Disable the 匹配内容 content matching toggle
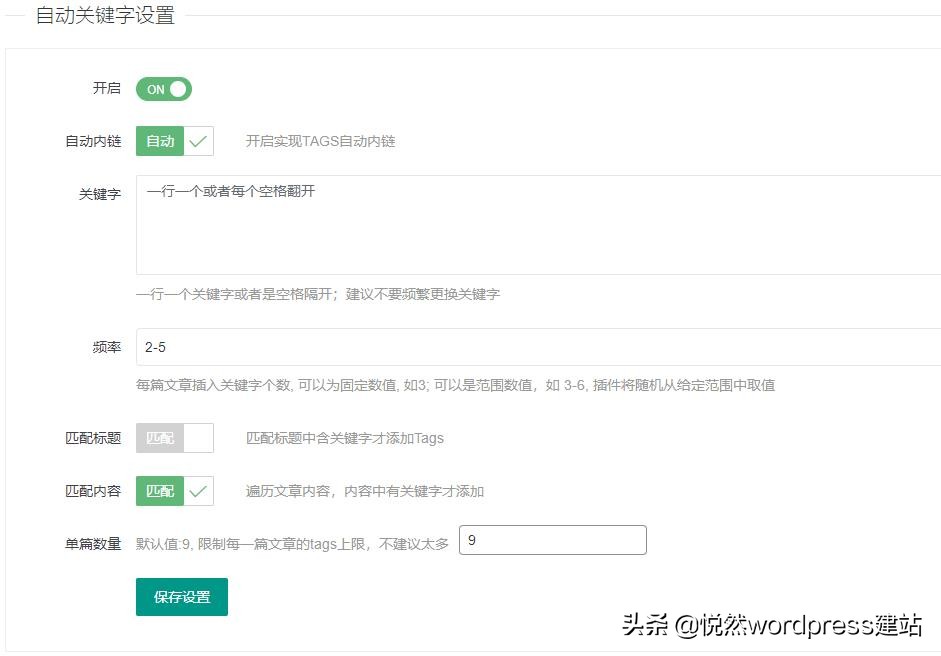 tap(176, 491)
